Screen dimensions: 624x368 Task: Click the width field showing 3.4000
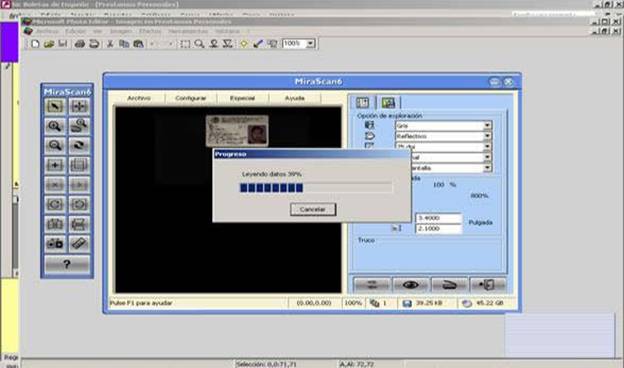(439, 218)
